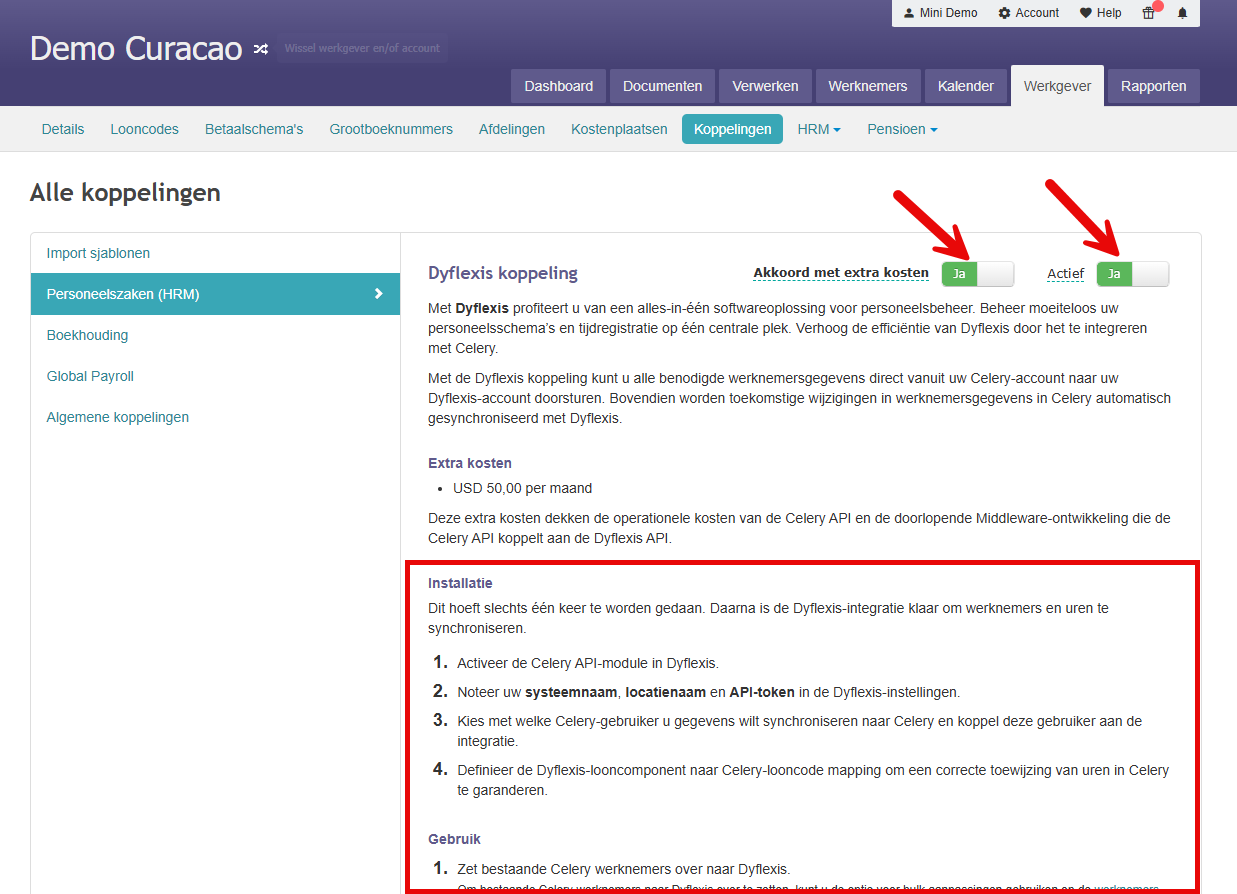Click step Zet bestaande Celery werknemers over

[623, 868]
